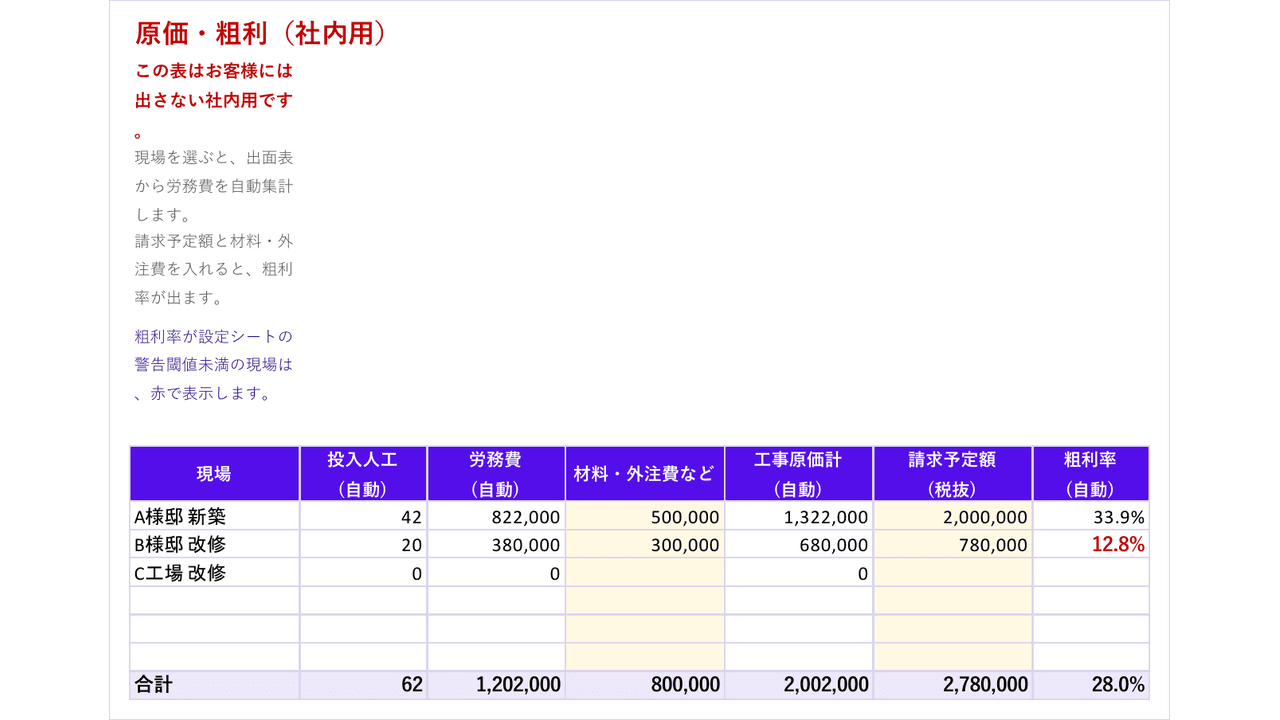Select the 材料・外注費など header cell
The width and height of the screenshot is (1280, 720).
click(x=645, y=474)
